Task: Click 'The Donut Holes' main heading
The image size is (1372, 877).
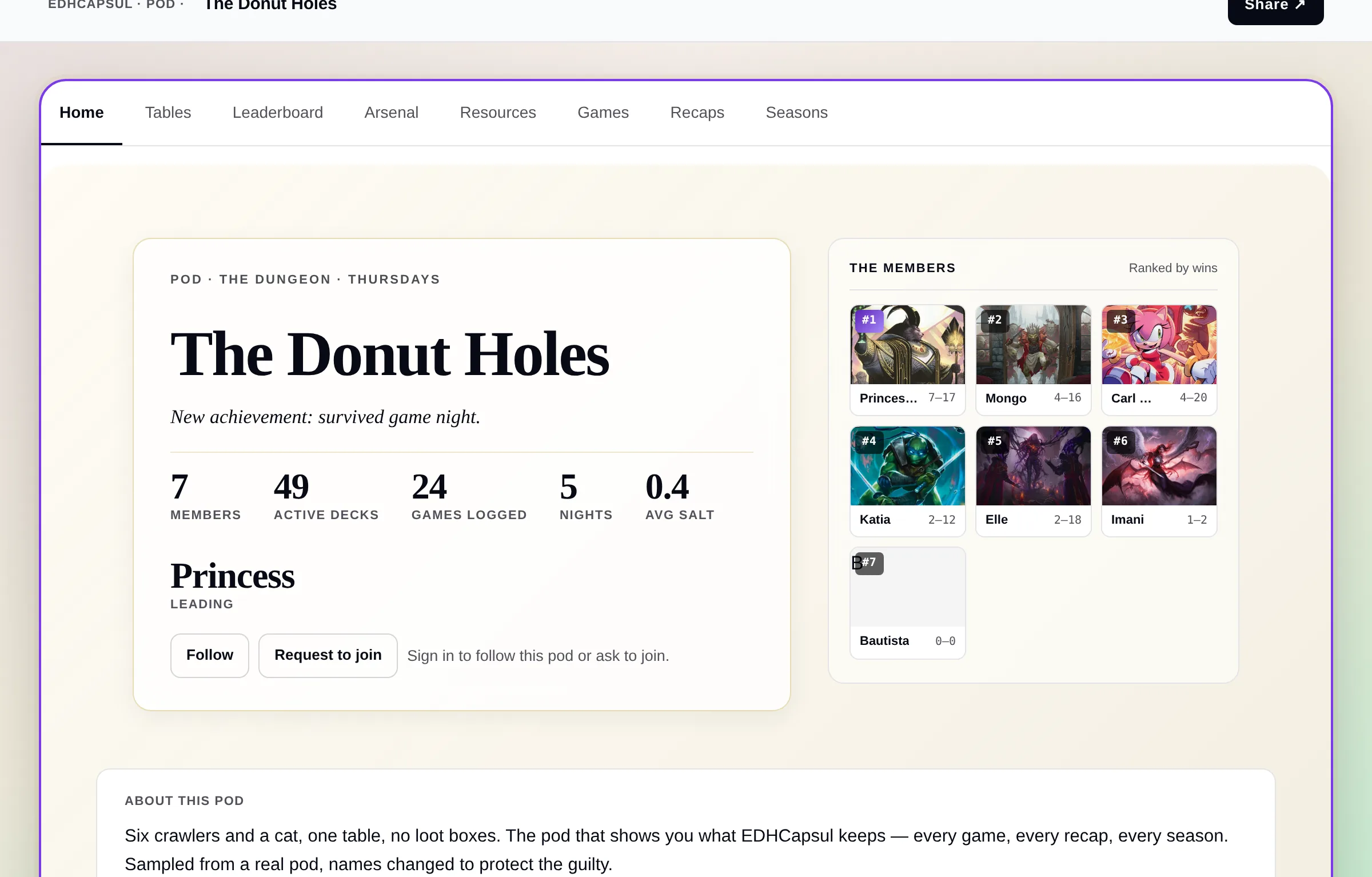Action: [390, 355]
